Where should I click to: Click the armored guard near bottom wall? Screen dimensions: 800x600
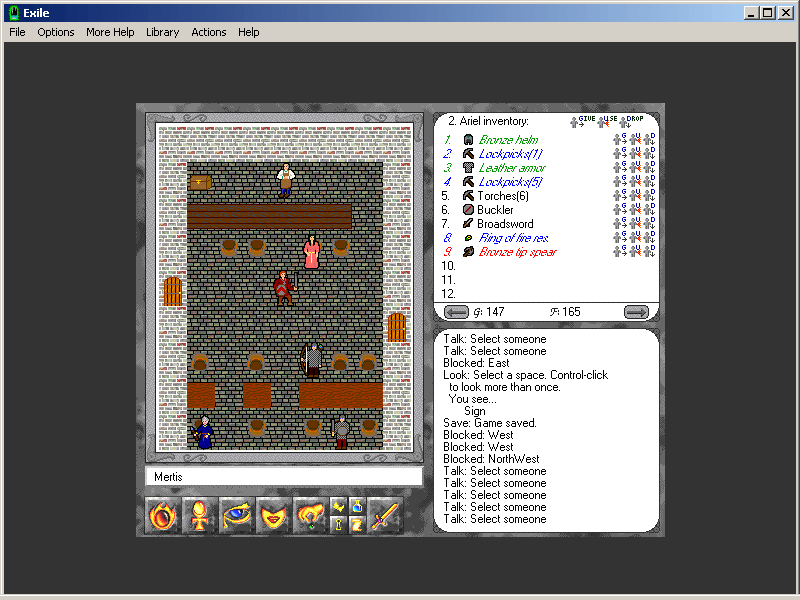click(x=341, y=433)
